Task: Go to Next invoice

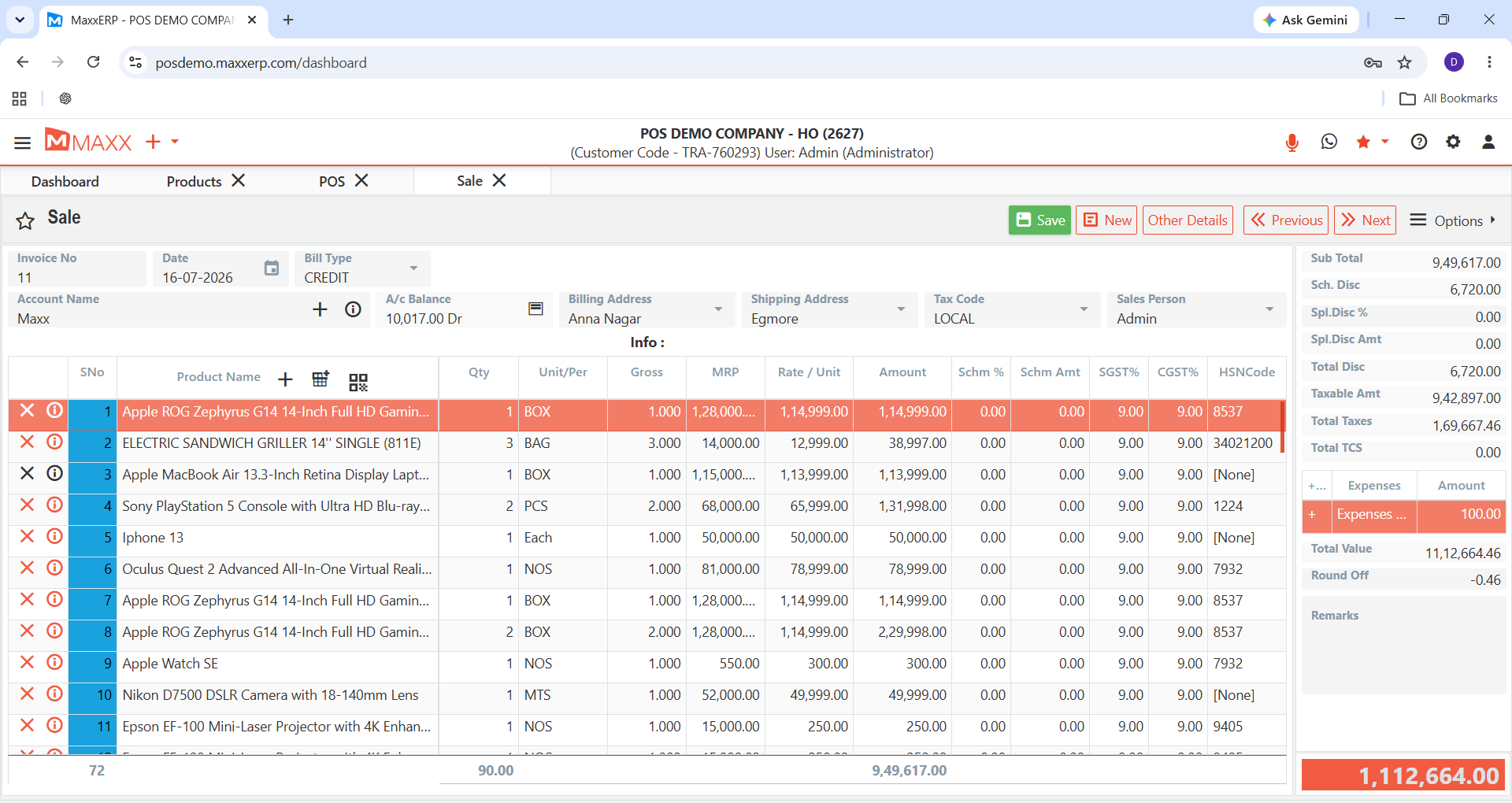Action: [x=1365, y=220]
